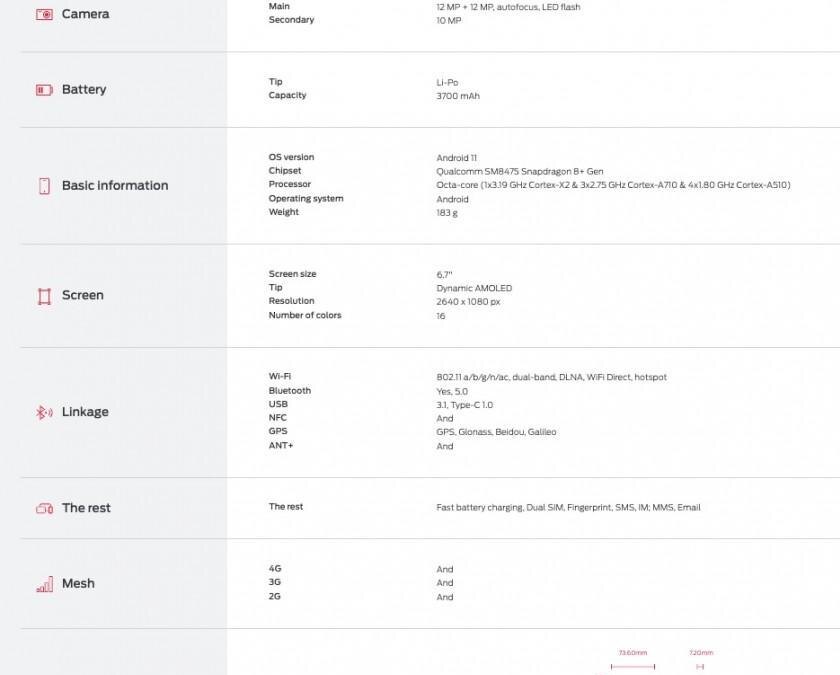The image size is (840, 675).
Task: Click the Mesh section heading
Action: pos(78,584)
